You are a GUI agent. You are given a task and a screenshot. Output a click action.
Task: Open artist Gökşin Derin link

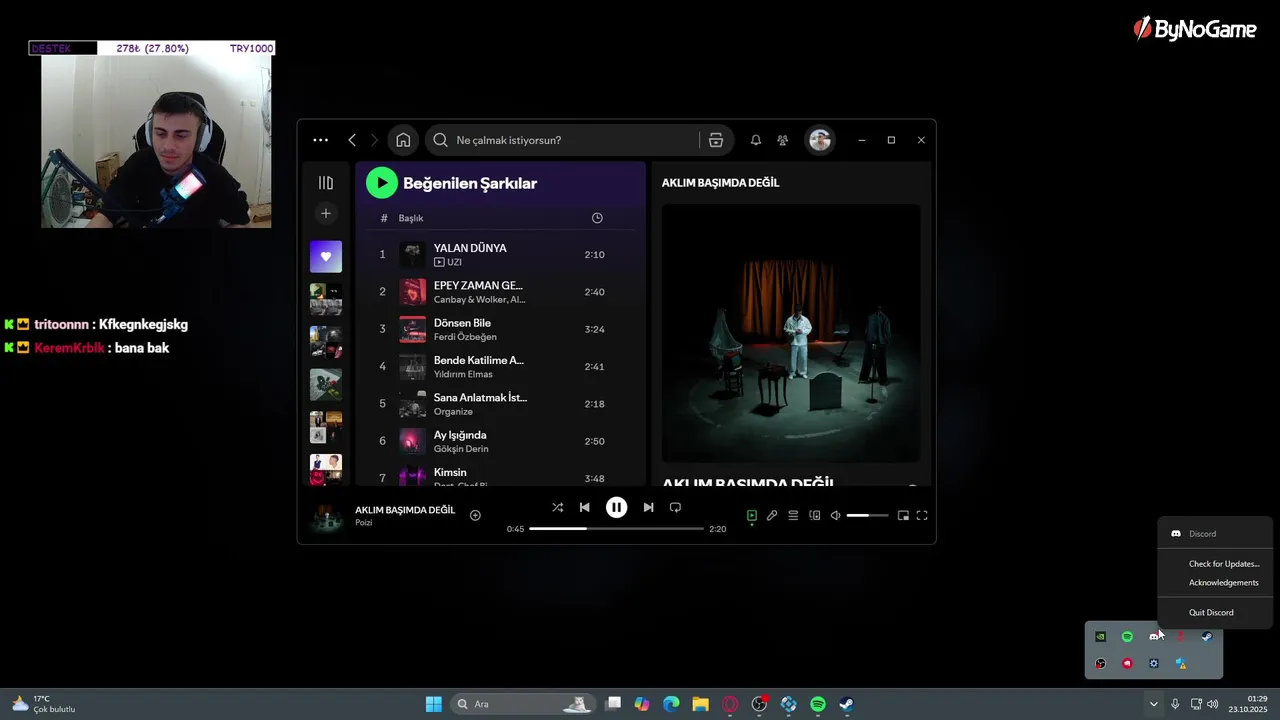[461, 449]
